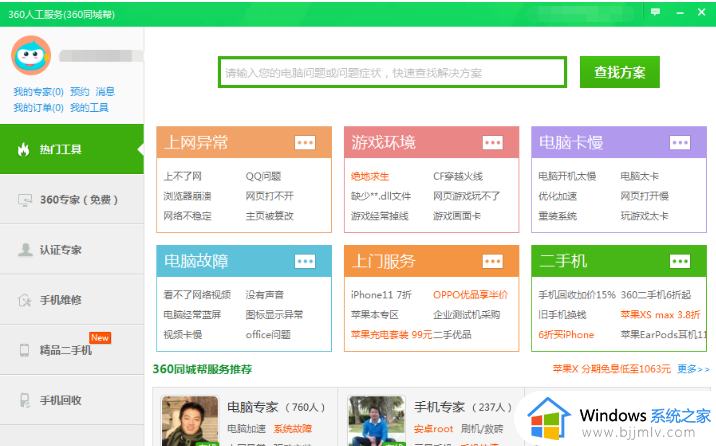The height and width of the screenshot is (446, 716).
Task: Open 苹果X 分期免息 promotion link
Action: point(611,369)
